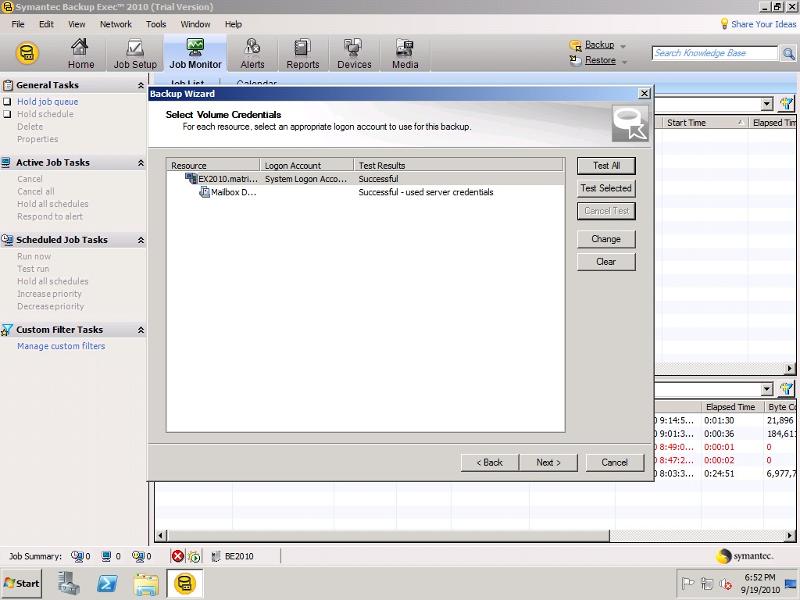Click the job history scroll left arrow
The height and width of the screenshot is (600, 800).
tap(161, 535)
